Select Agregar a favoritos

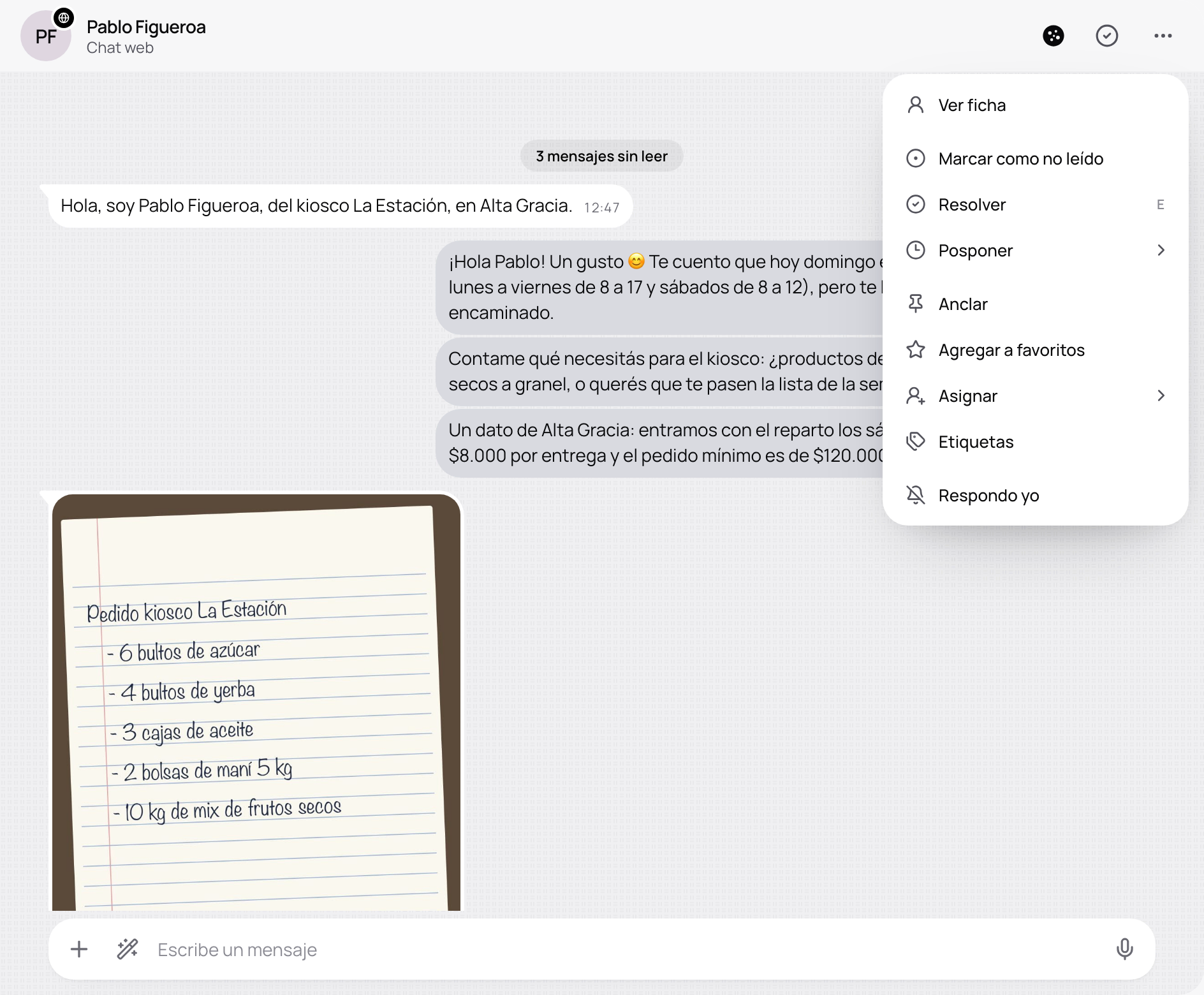click(1036, 350)
